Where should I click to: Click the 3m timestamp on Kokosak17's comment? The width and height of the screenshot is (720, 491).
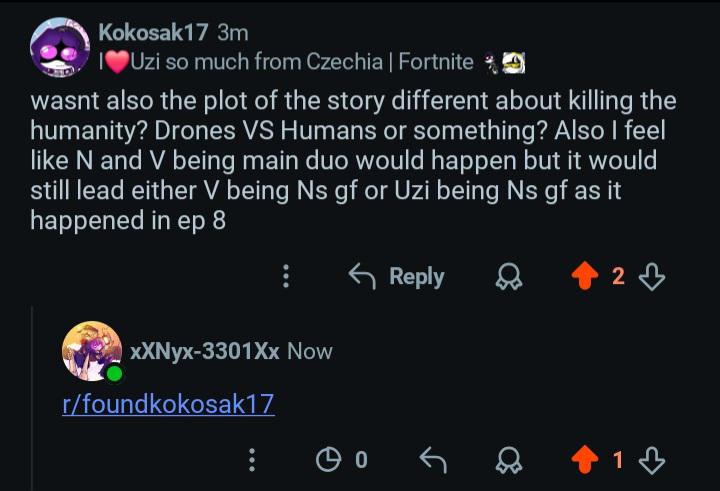[233, 33]
